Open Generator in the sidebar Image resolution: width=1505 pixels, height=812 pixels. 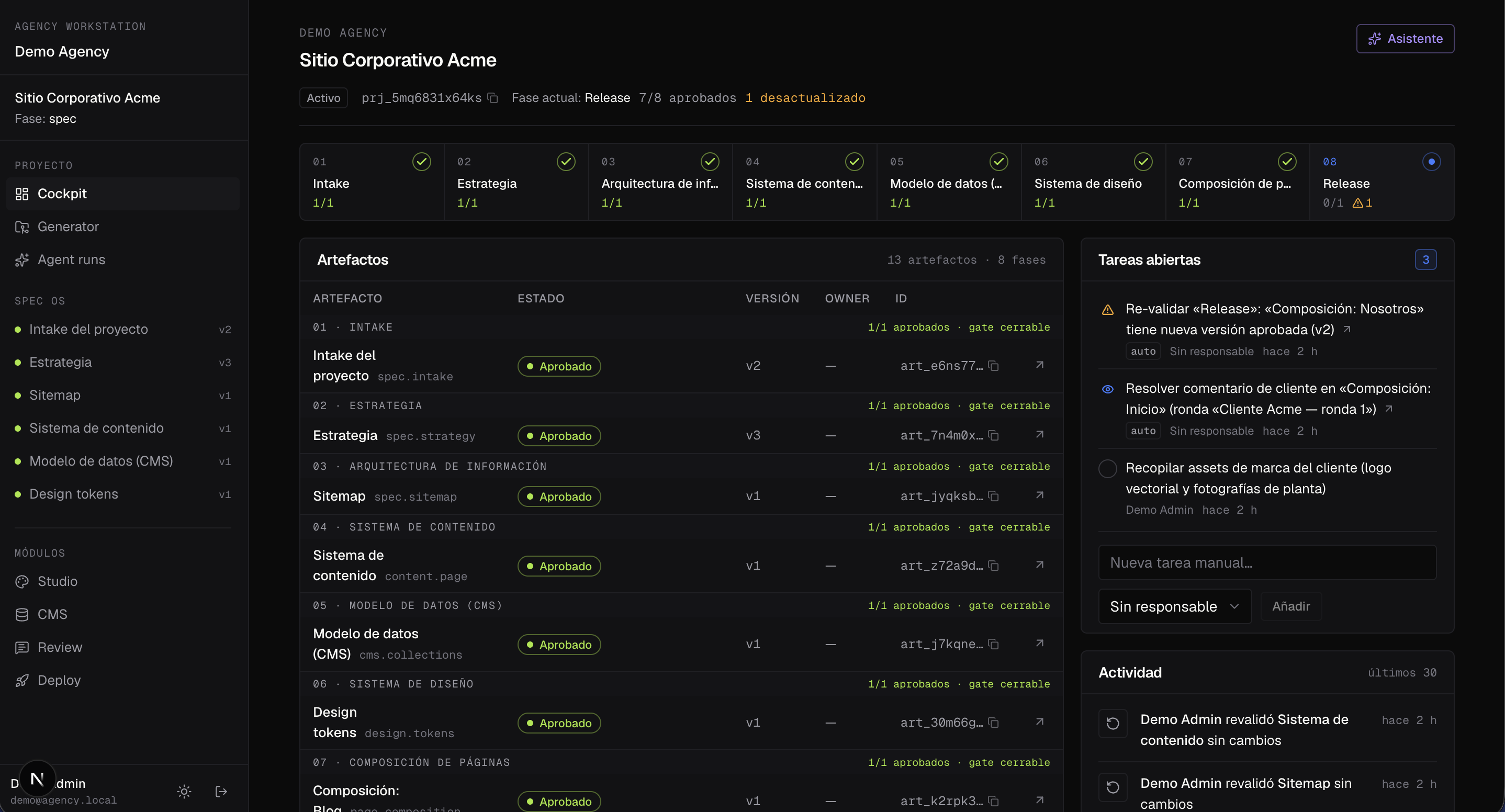[x=123, y=227]
